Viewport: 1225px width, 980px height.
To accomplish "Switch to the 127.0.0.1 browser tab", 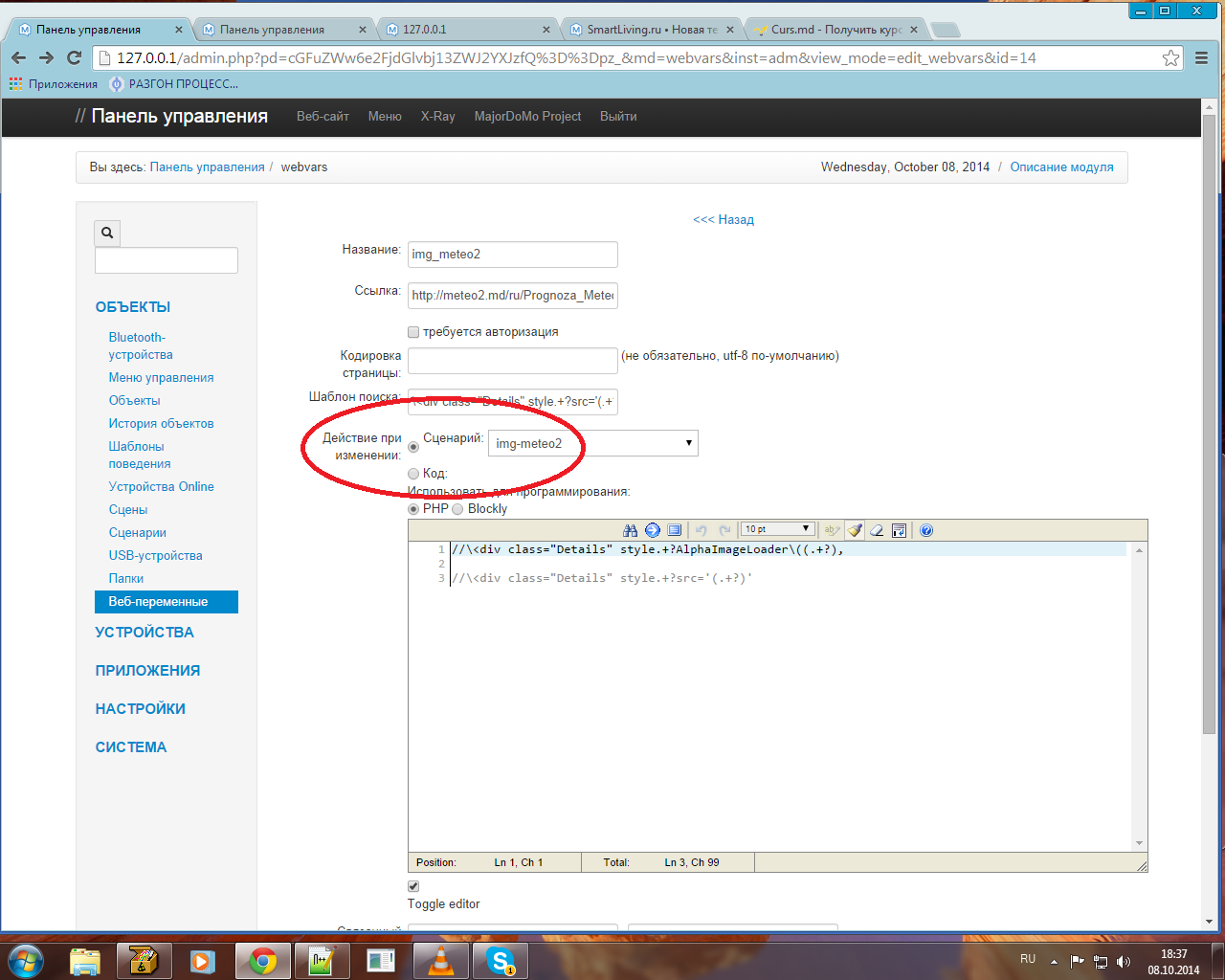I will point(467,30).
